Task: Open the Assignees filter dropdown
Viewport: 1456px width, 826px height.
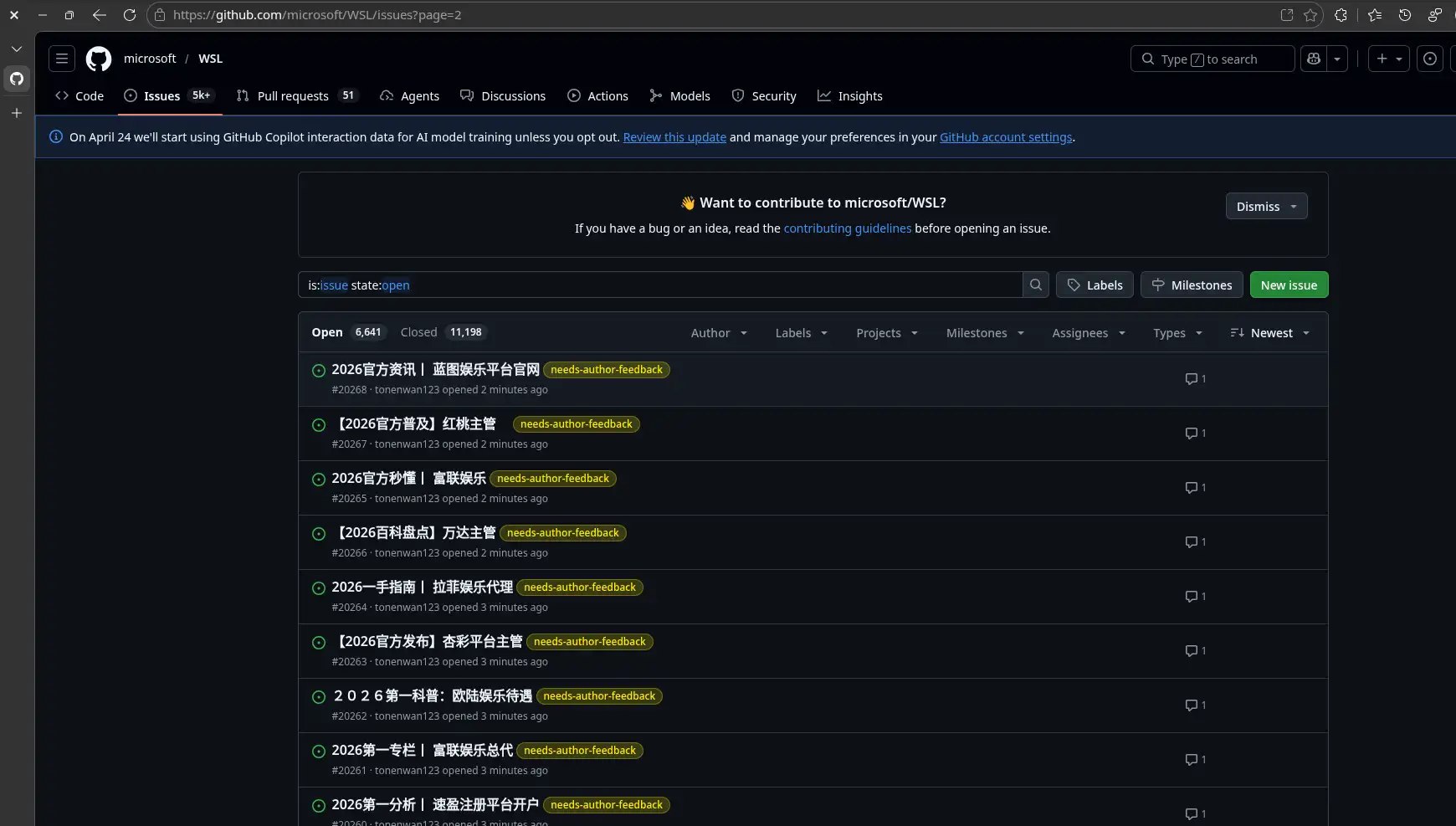Action: point(1089,333)
